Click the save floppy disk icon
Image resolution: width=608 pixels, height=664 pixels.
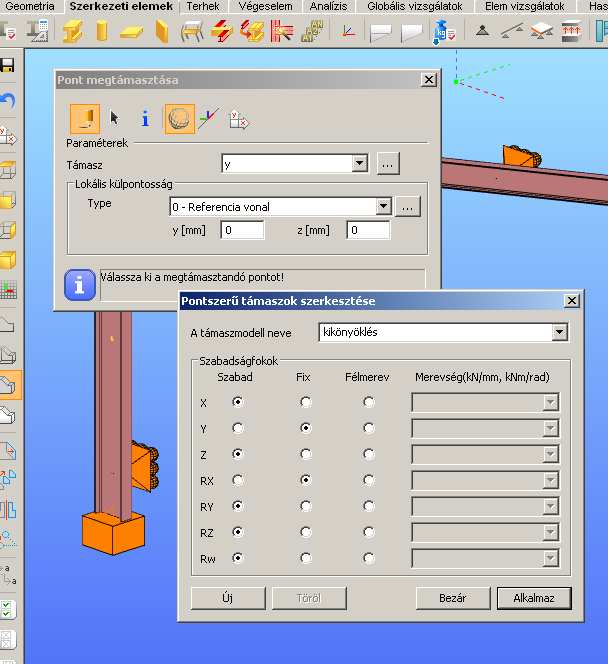[x=7, y=65]
